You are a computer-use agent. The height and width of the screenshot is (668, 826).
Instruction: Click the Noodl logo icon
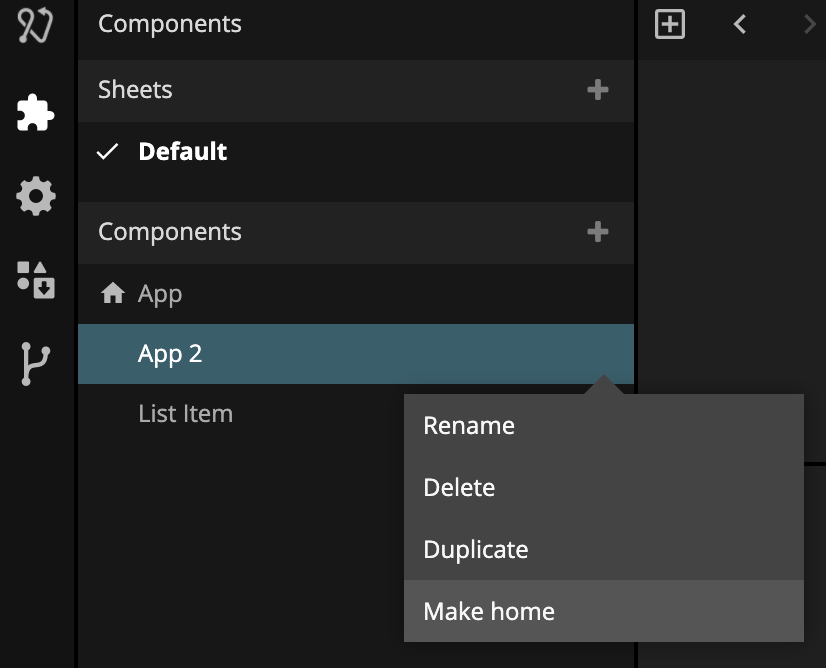point(36,24)
